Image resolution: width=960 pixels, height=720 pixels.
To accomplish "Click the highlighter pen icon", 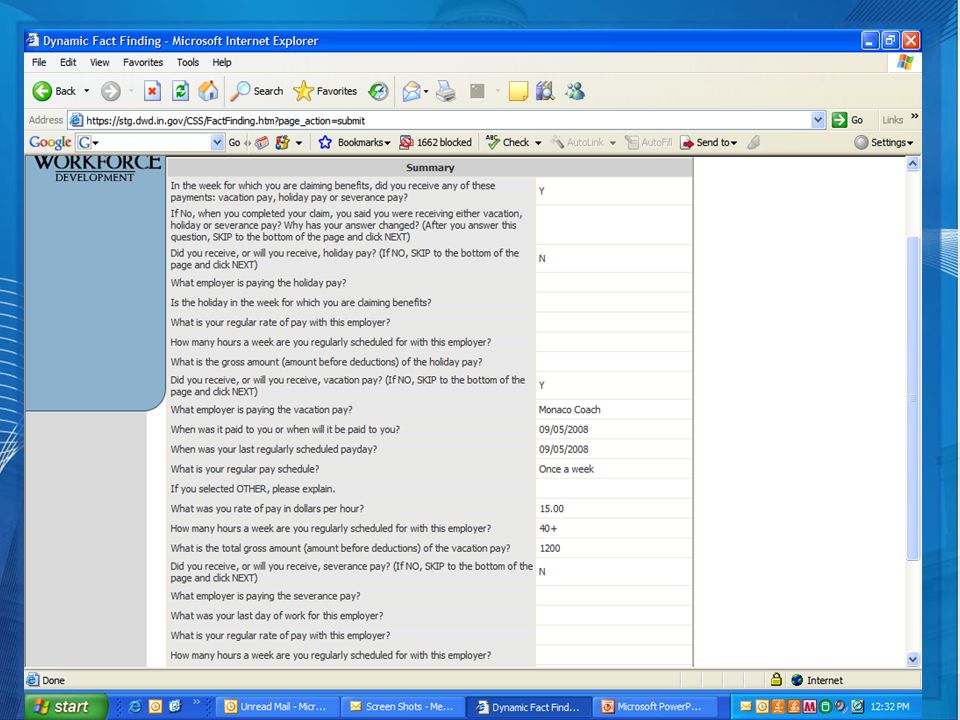I will tap(754, 143).
